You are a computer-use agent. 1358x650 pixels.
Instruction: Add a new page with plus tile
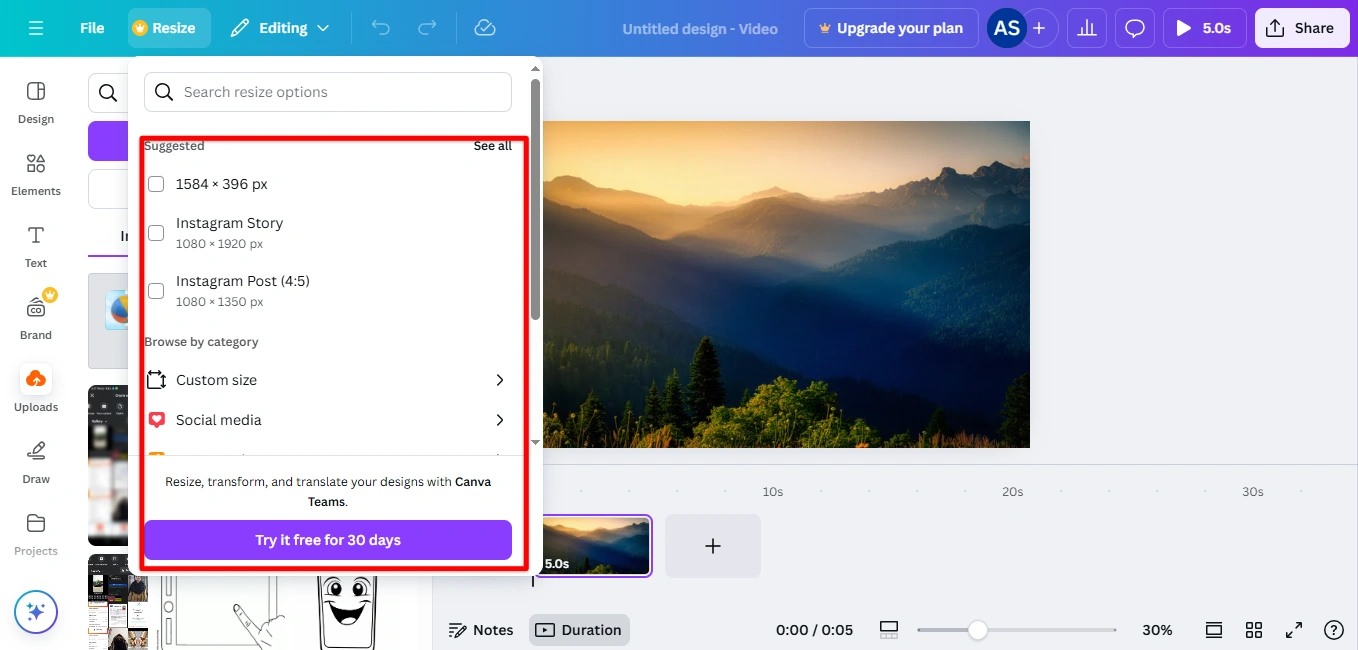[x=713, y=546]
